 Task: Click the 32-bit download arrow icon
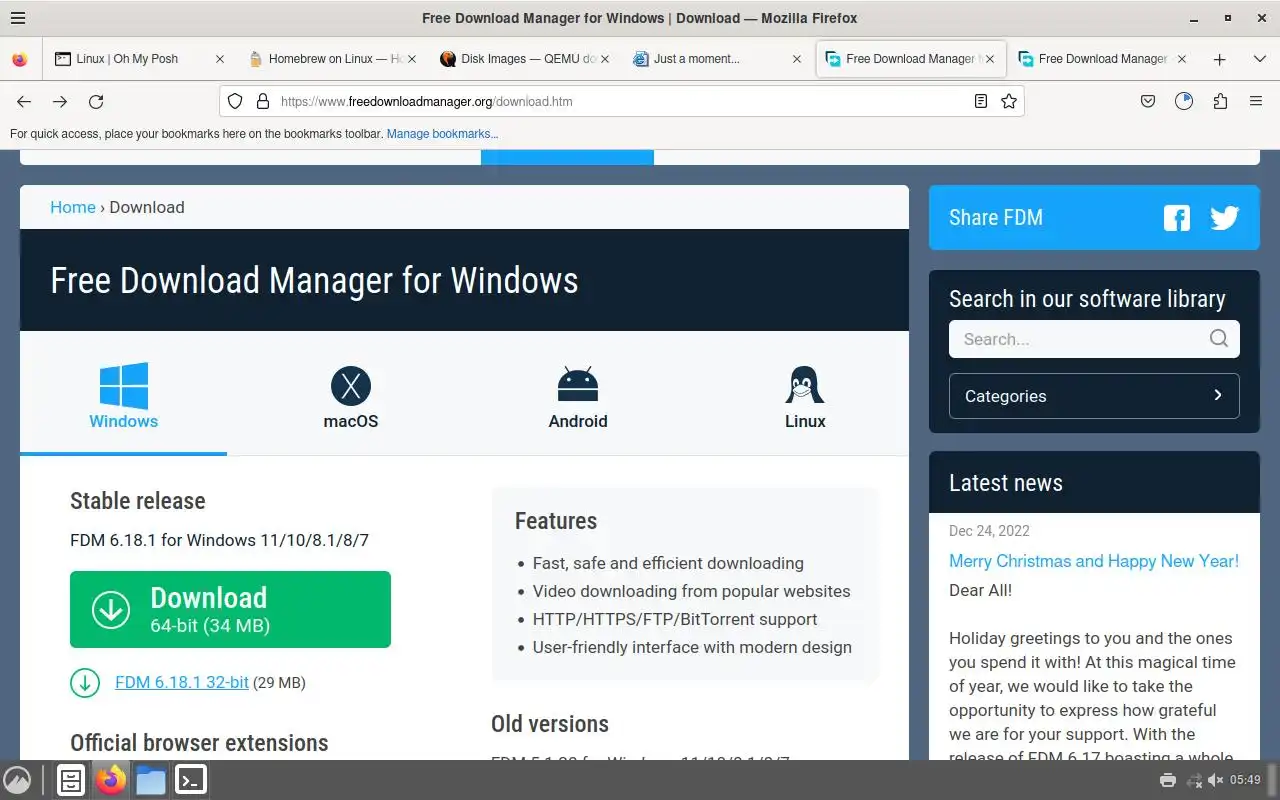[85, 682]
